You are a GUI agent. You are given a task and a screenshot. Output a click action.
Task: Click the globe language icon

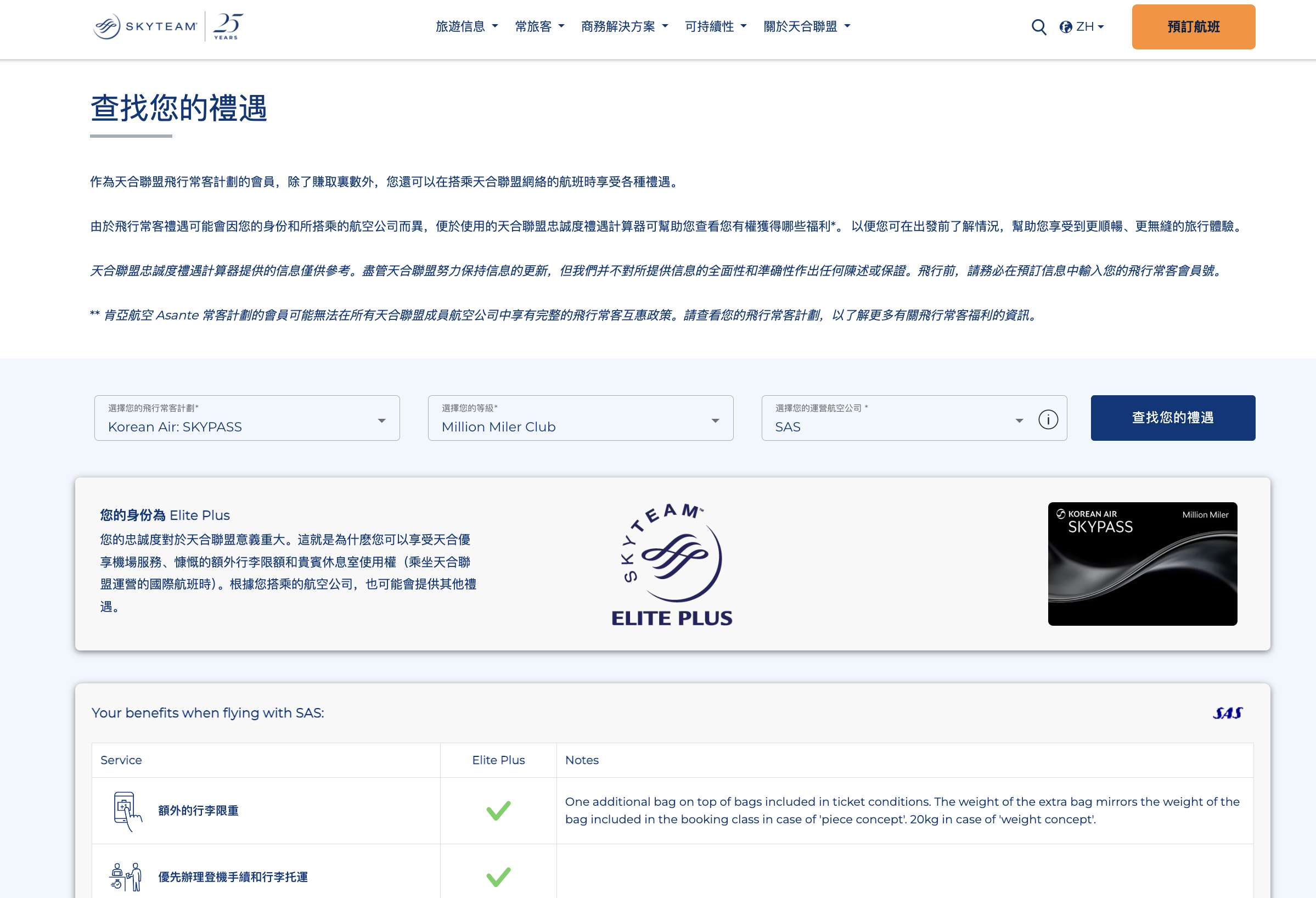(x=1067, y=26)
